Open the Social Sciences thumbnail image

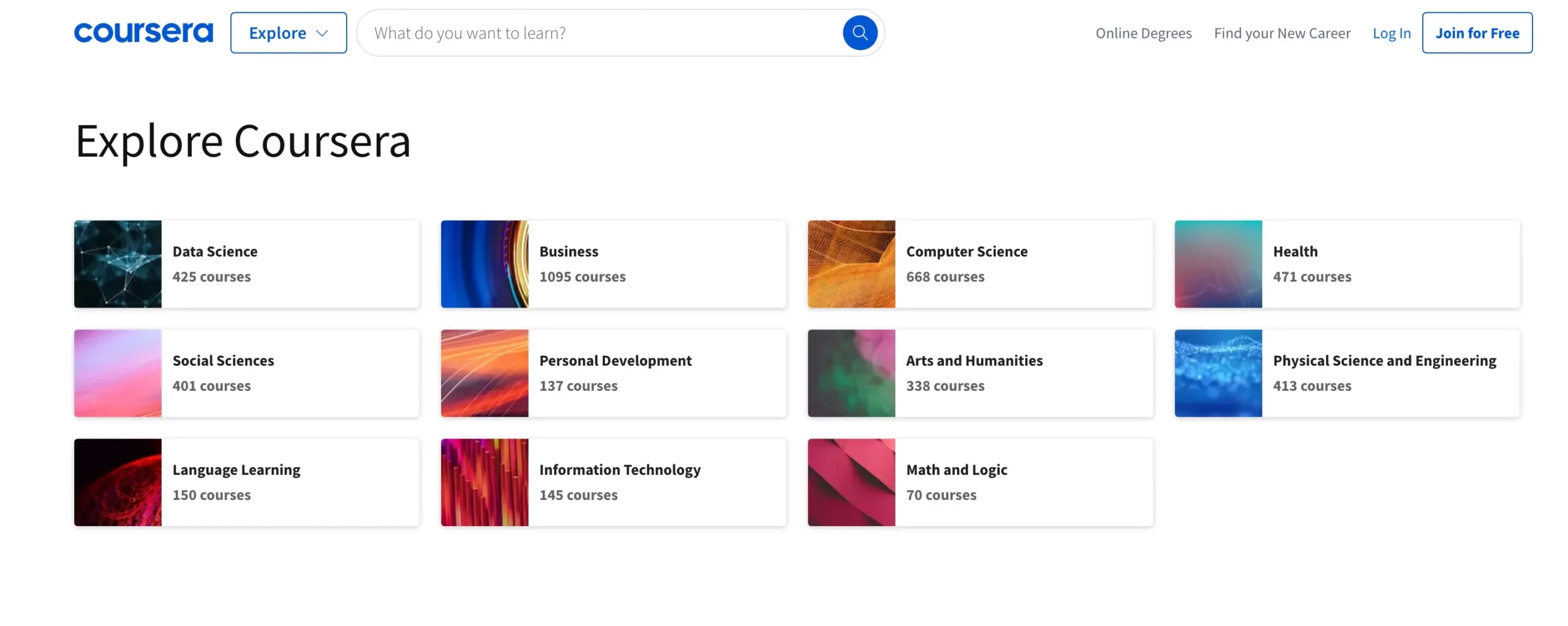(118, 372)
